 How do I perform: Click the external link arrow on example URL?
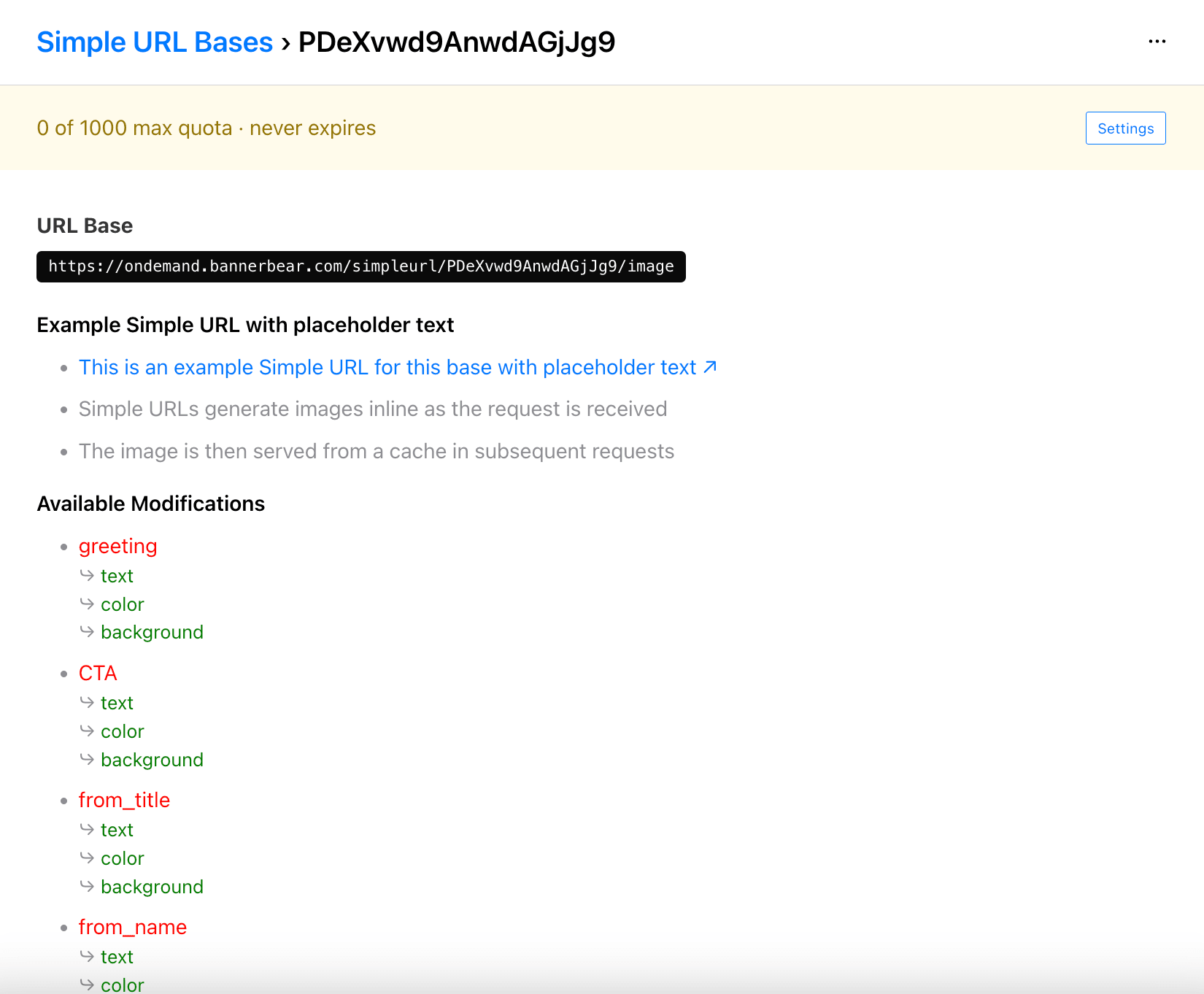coord(709,367)
